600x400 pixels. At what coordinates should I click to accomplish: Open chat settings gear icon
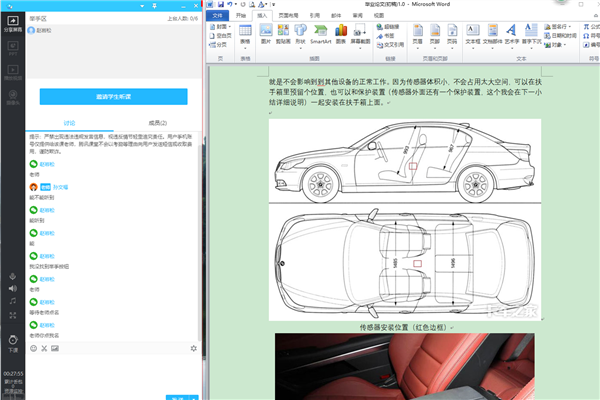tap(194, 348)
